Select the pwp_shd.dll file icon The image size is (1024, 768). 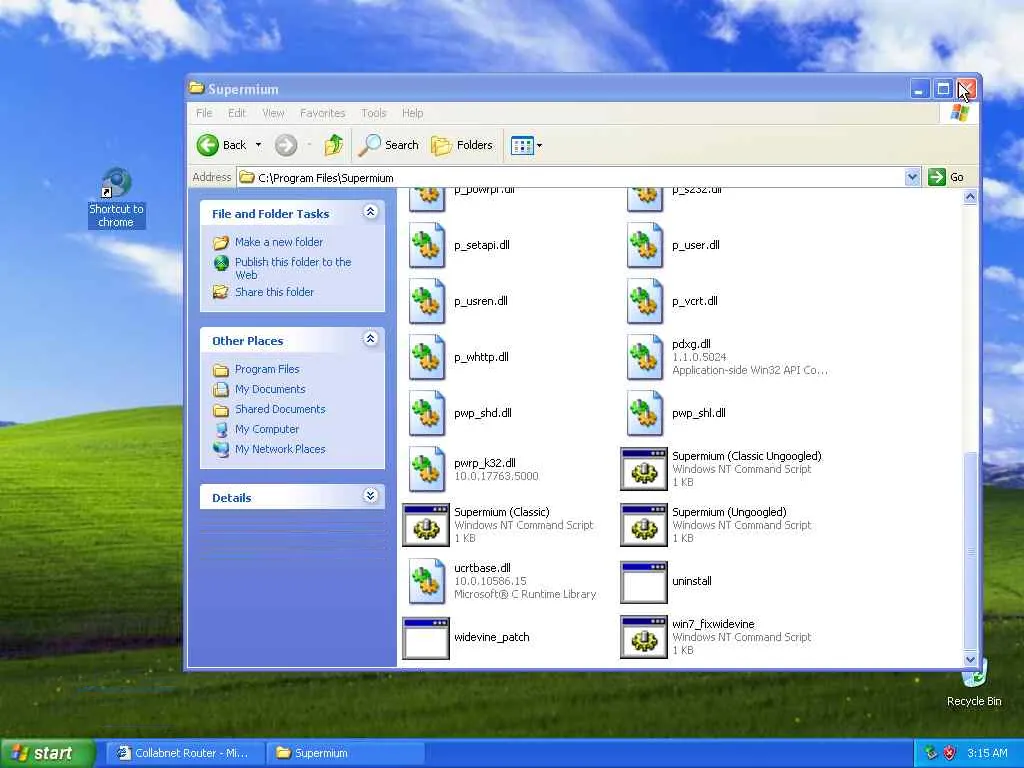(x=426, y=413)
